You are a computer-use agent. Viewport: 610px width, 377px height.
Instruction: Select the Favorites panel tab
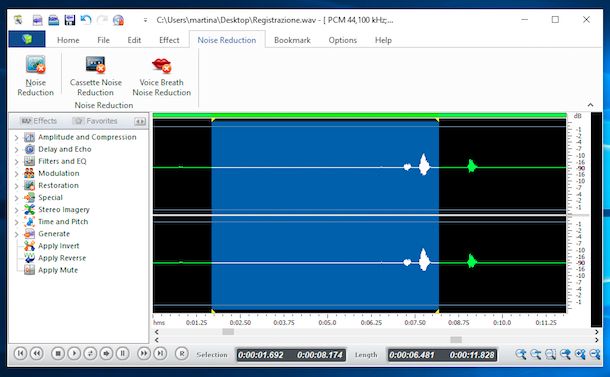click(96, 121)
